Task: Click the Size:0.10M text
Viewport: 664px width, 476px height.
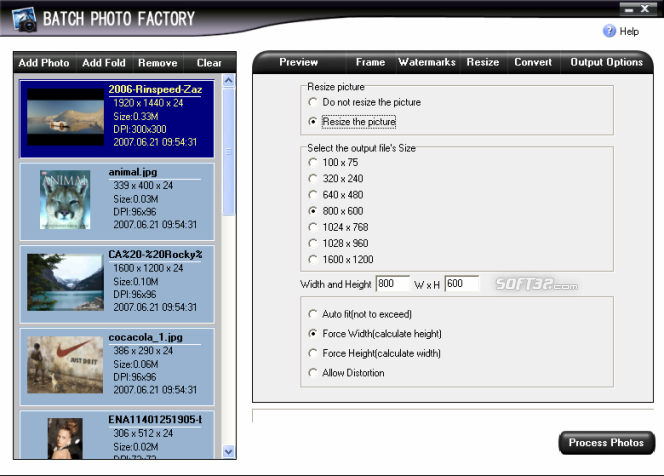Action: 136,282
